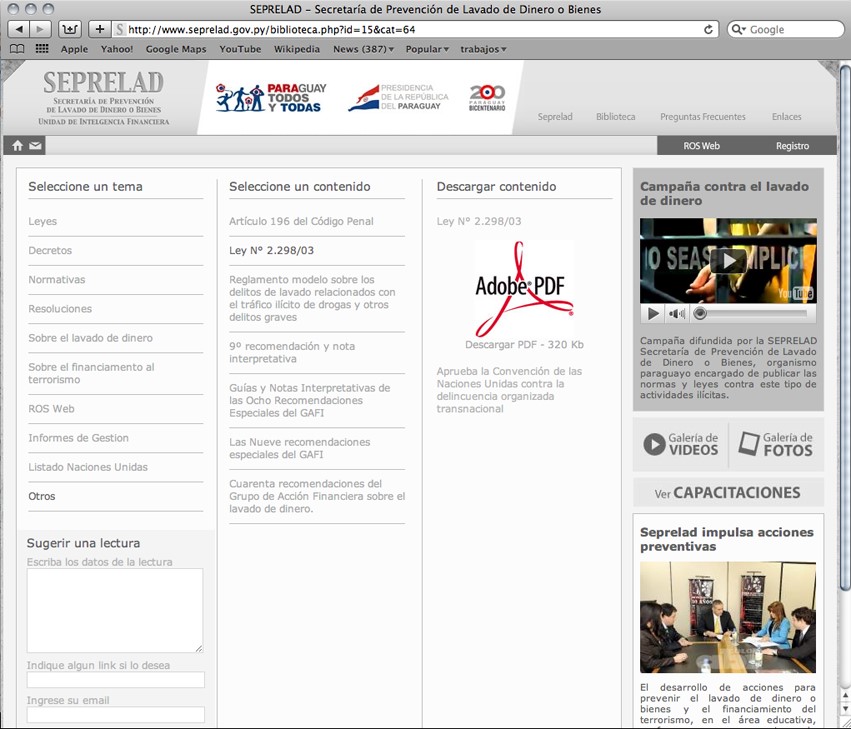Select ROS Web in the topic list

51,409
